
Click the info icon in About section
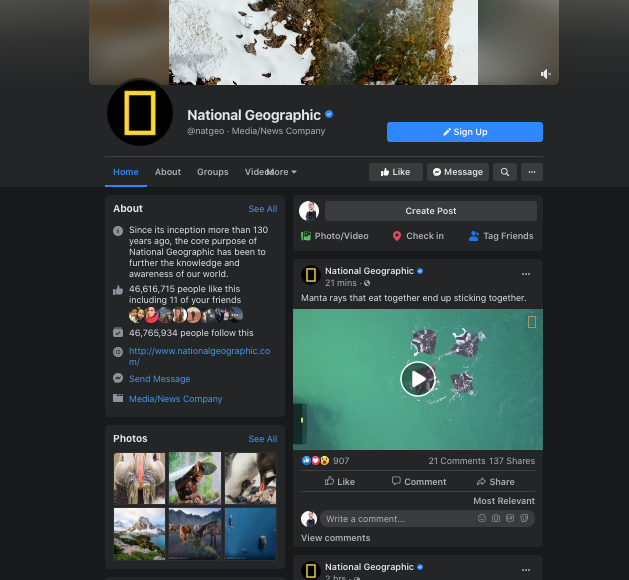(118, 231)
